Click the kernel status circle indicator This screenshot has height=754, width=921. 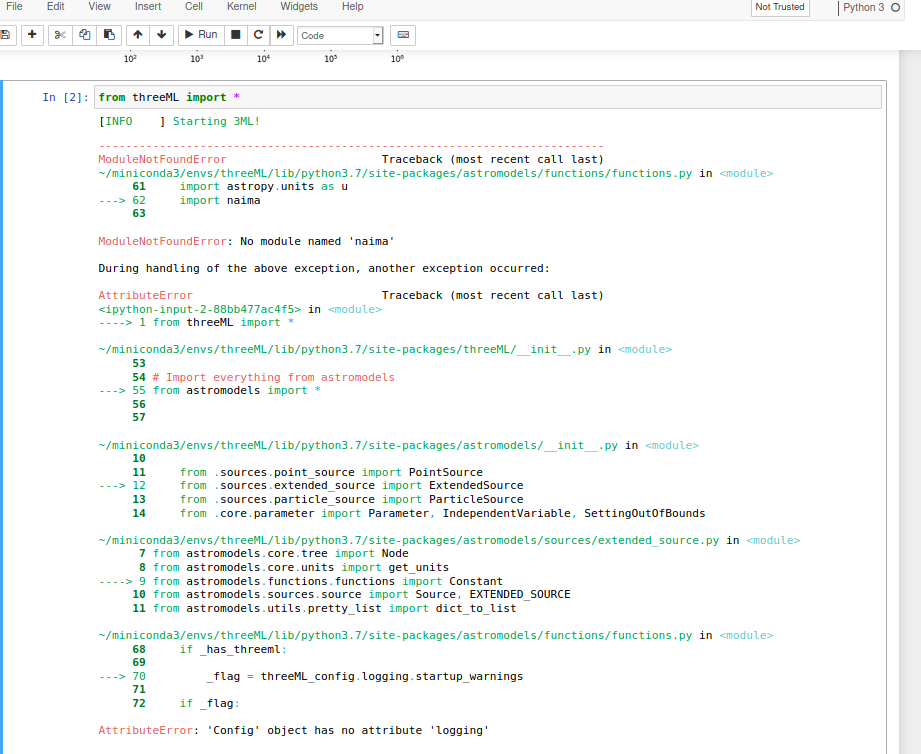pyautogui.click(x=897, y=8)
